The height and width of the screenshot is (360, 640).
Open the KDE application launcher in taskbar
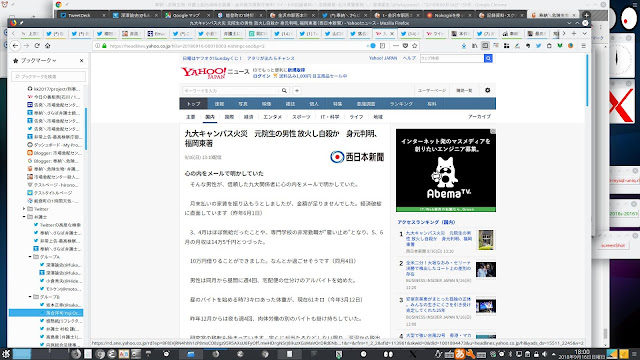(x=6, y=354)
